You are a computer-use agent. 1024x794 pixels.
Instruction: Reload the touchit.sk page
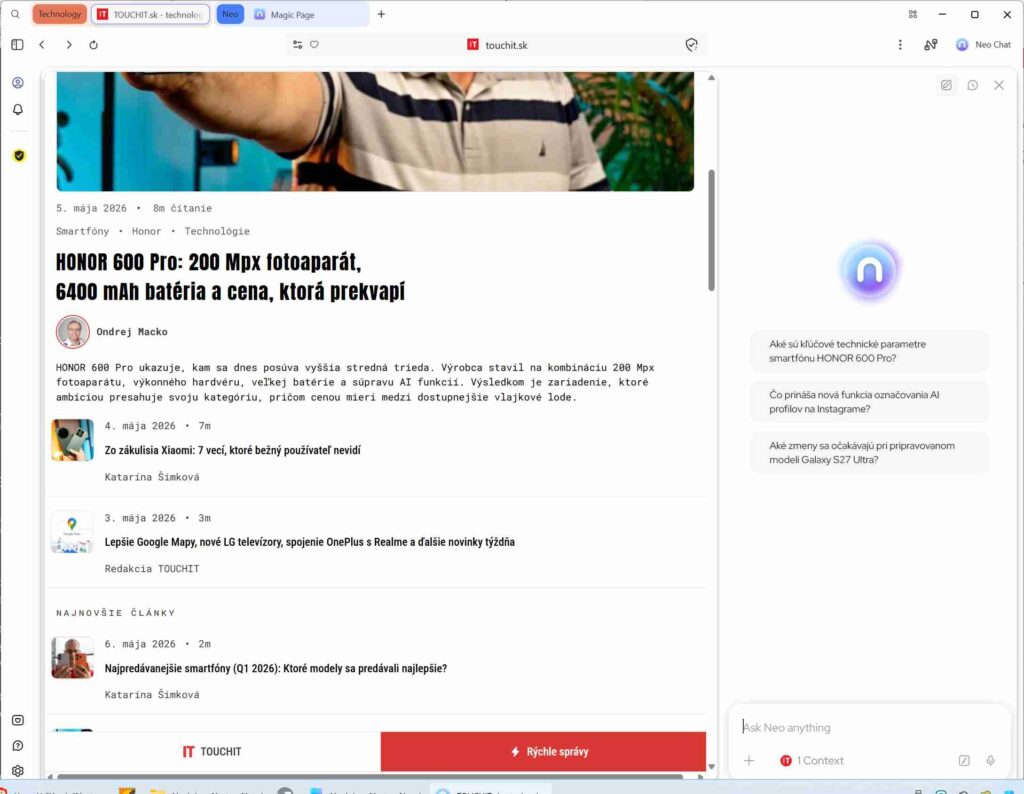coord(93,44)
